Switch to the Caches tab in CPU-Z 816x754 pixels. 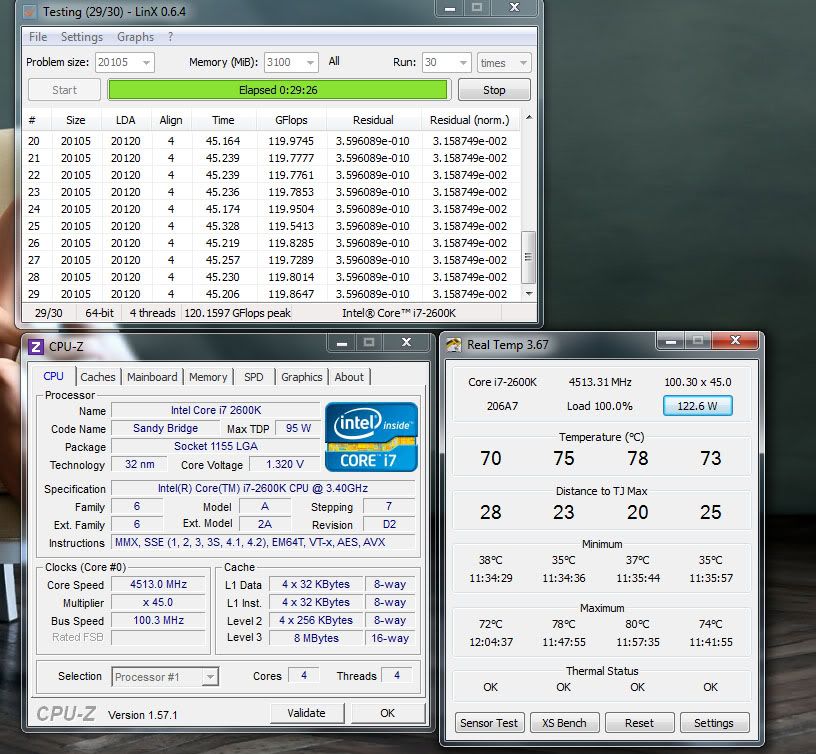[x=98, y=377]
